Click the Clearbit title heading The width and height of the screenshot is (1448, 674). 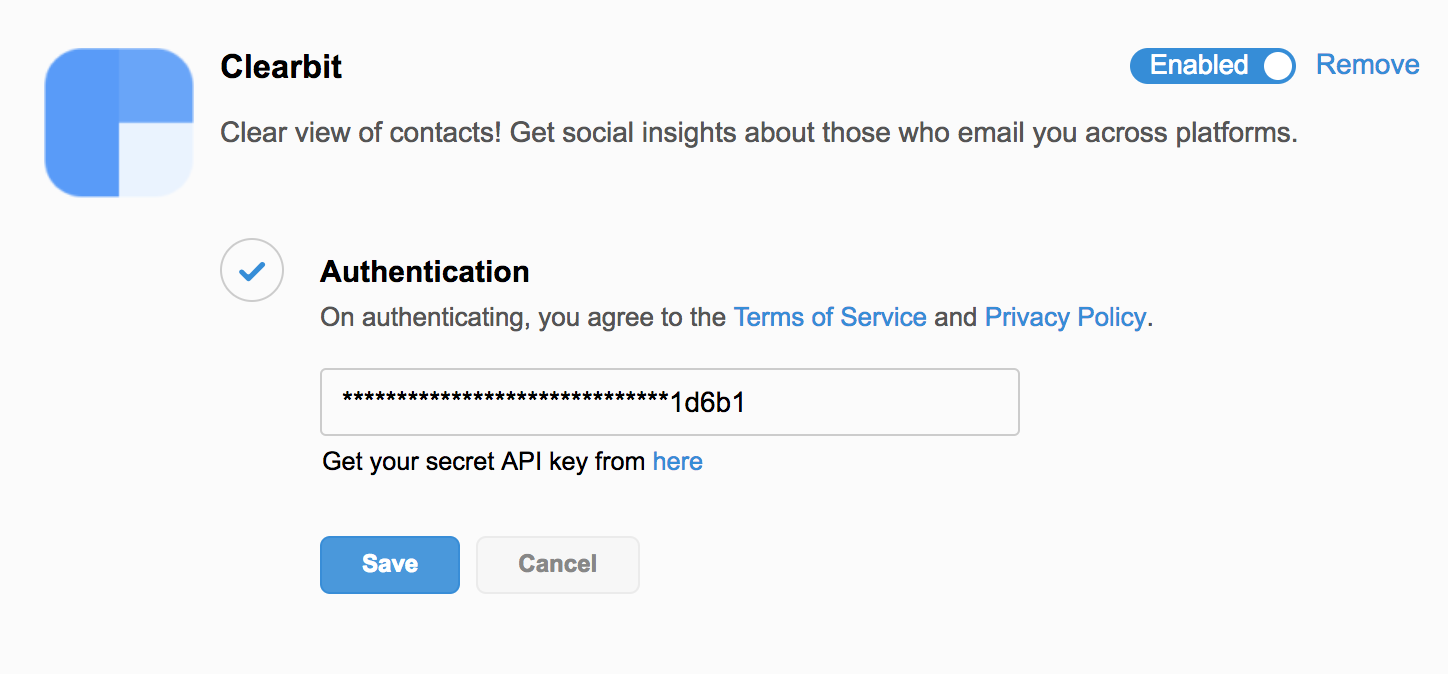click(281, 67)
